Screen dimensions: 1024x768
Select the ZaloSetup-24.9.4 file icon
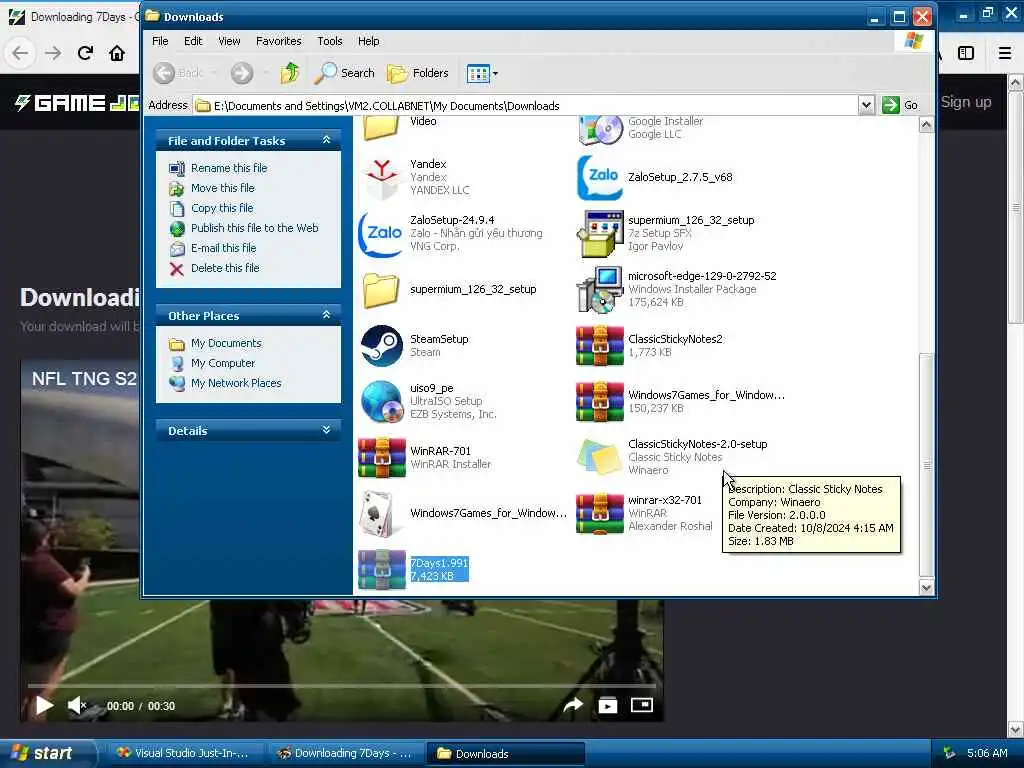click(381, 233)
